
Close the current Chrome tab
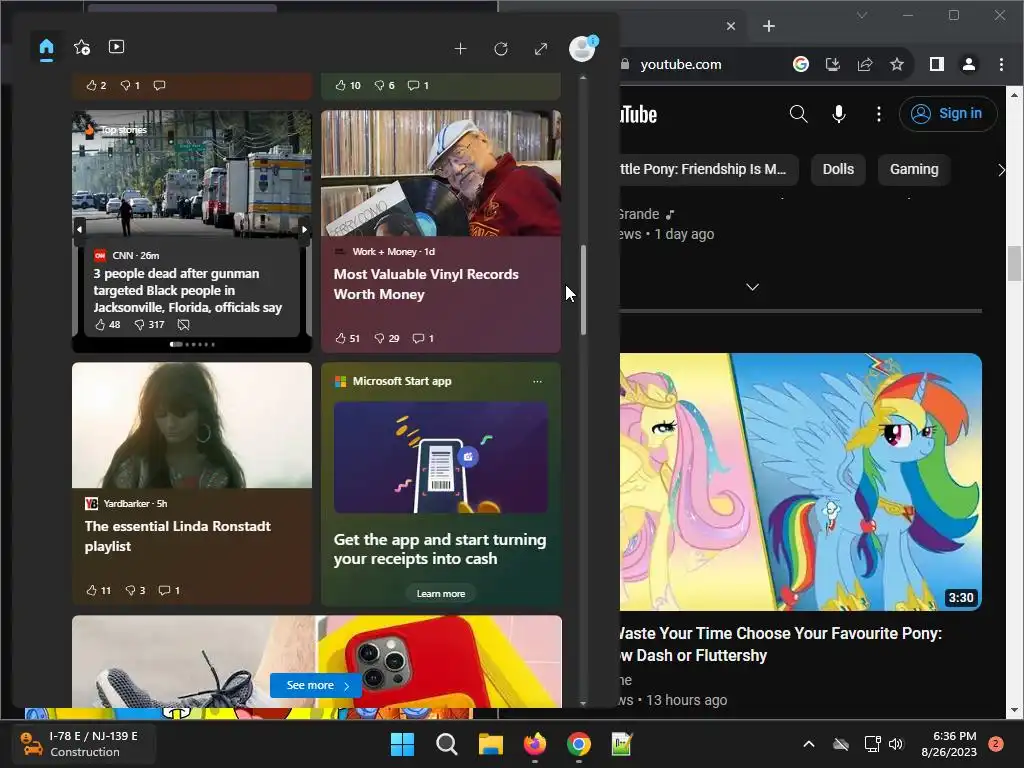pyautogui.click(x=731, y=26)
